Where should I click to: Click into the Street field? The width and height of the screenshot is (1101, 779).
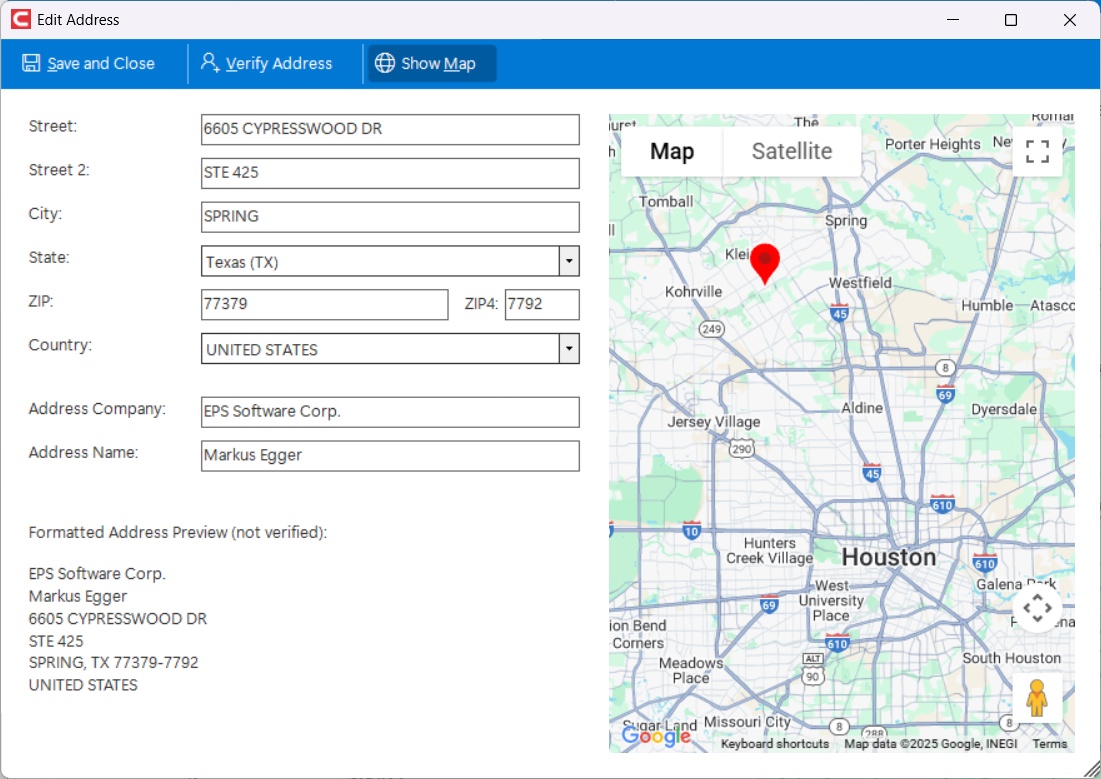[390, 129]
